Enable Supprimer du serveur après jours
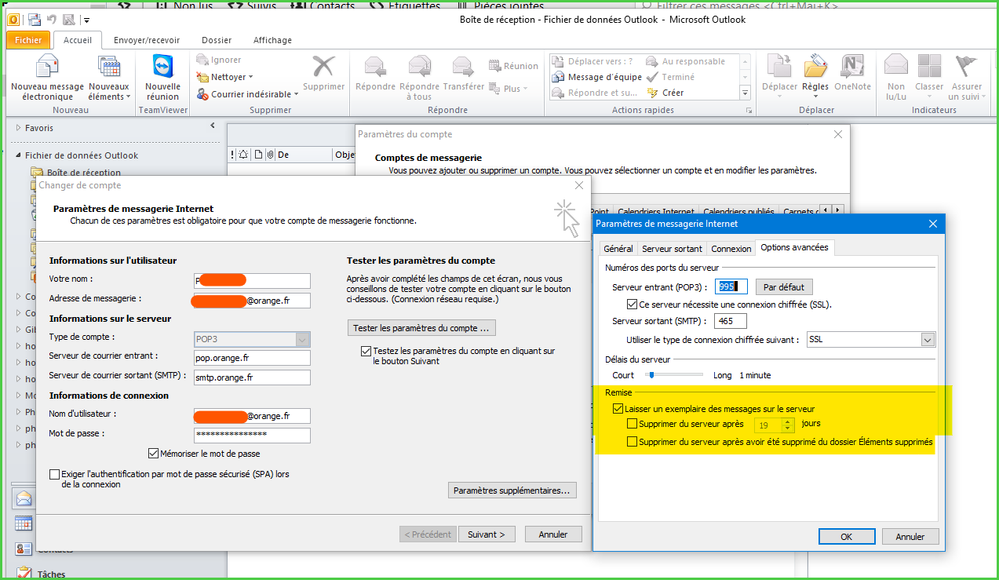The height and width of the screenshot is (580, 999). (632, 423)
